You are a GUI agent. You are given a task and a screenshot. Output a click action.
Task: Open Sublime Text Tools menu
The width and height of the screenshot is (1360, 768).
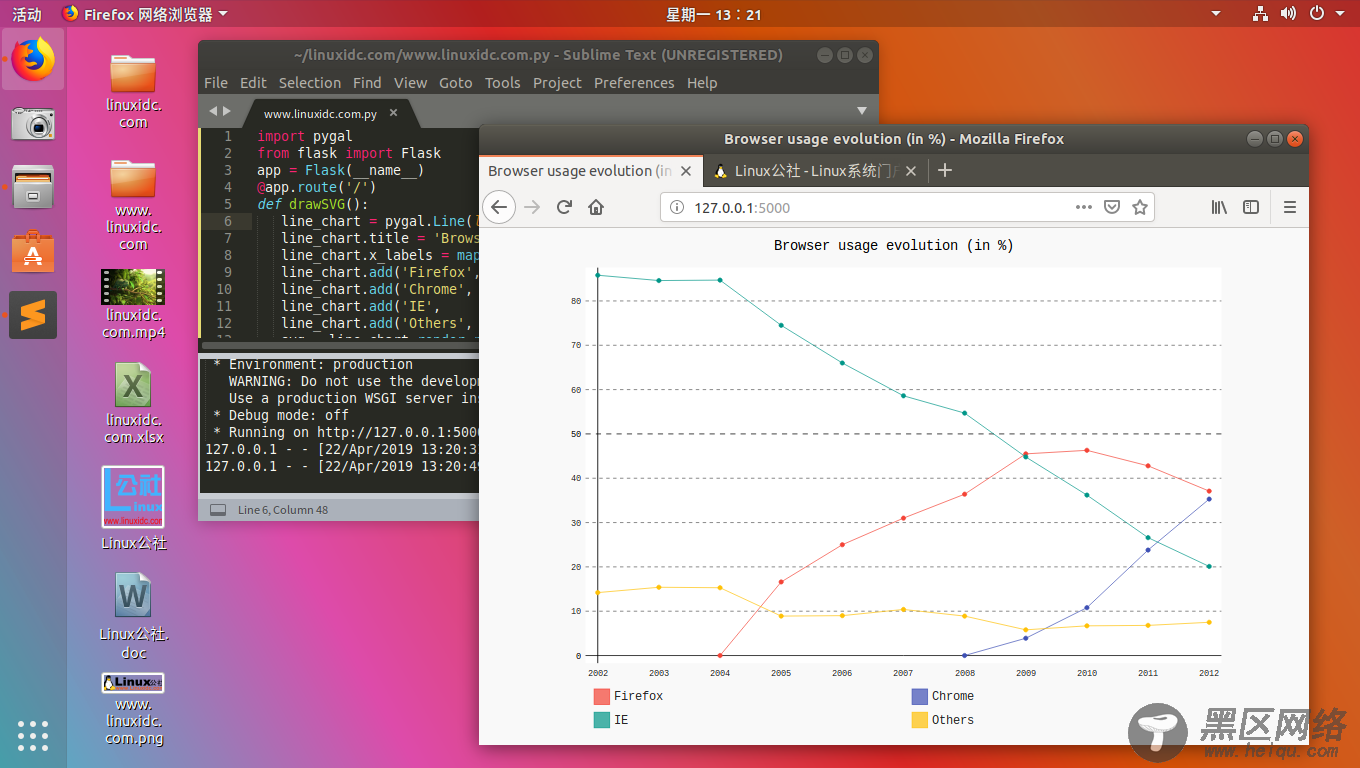tap(503, 83)
